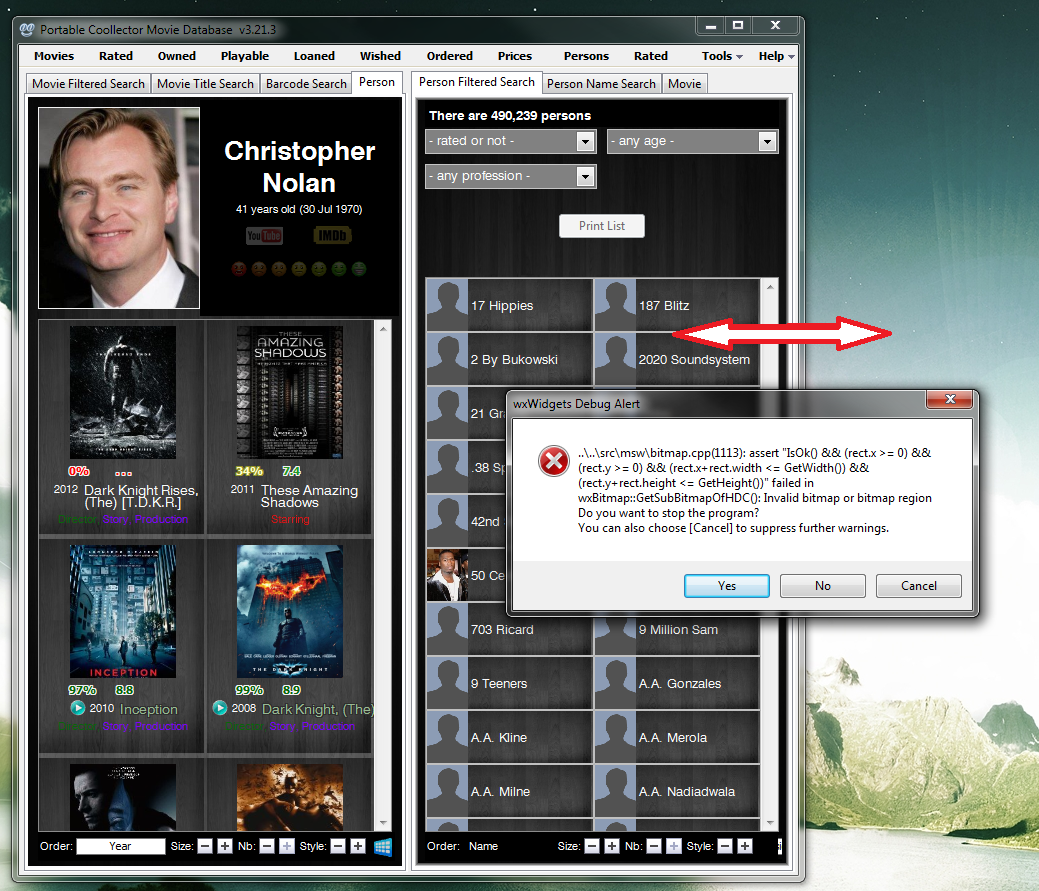Open Christopher Nolan's YouTube link icon
Screen dimensions: 1039x891
(x=264, y=235)
